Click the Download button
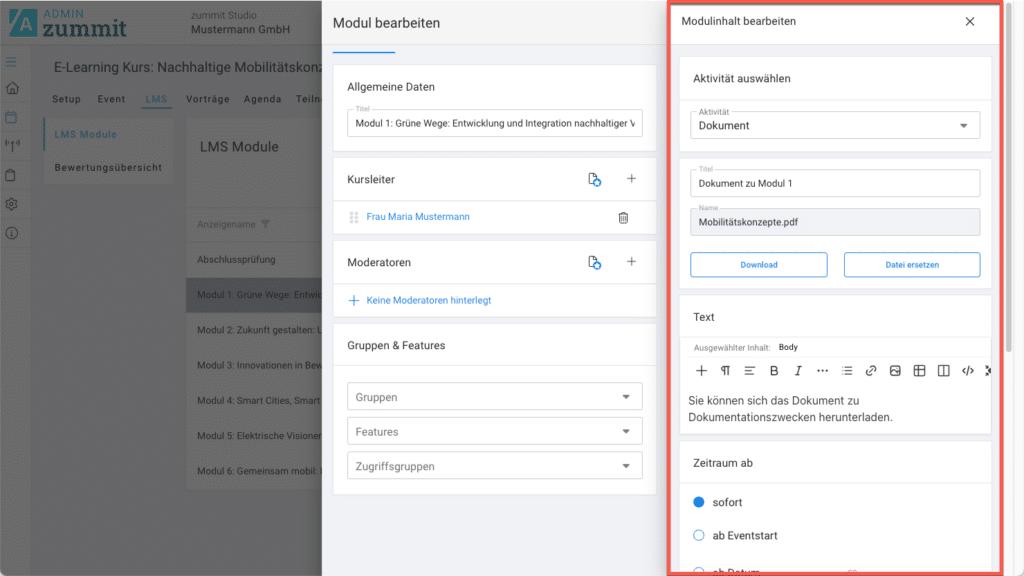The width and height of the screenshot is (1024, 576). point(758,265)
